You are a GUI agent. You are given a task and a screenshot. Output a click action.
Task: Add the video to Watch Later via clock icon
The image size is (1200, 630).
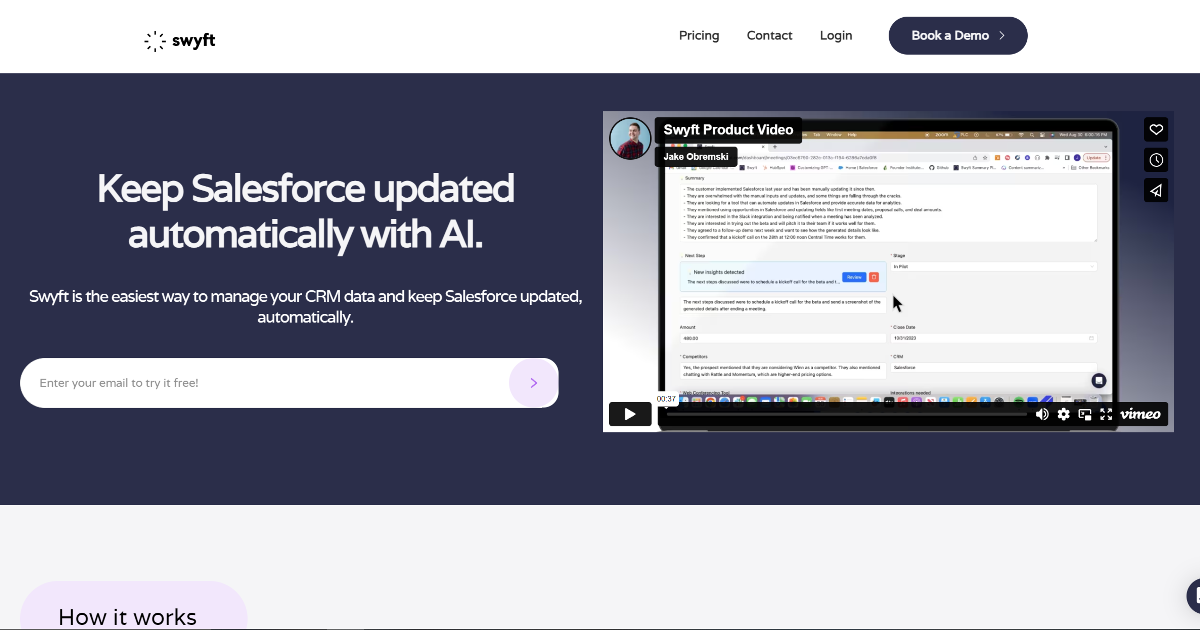pos(1155,159)
